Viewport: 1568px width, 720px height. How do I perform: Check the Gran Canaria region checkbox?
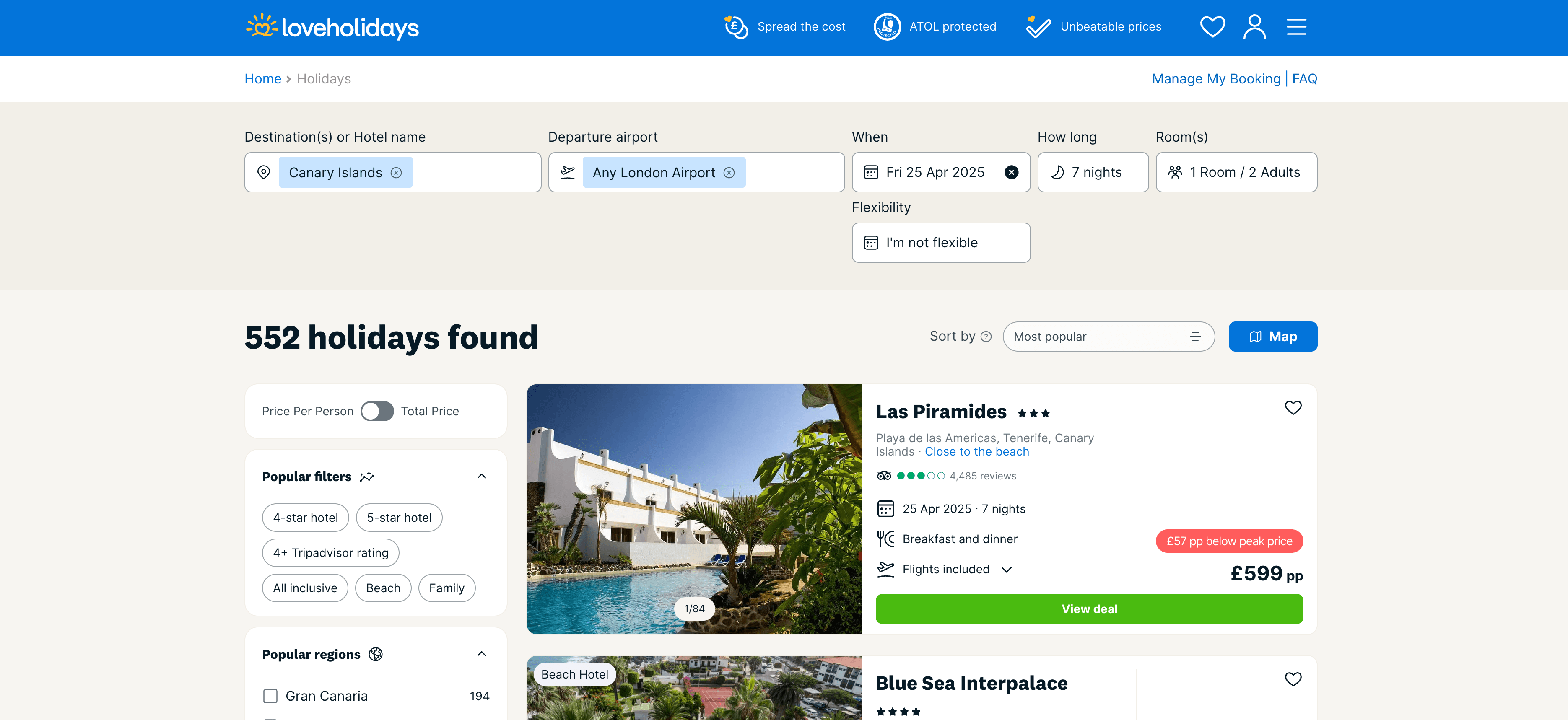point(270,696)
